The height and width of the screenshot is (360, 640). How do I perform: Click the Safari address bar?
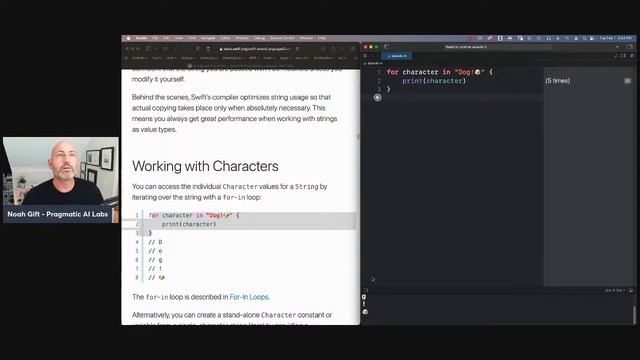click(x=260, y=49)
